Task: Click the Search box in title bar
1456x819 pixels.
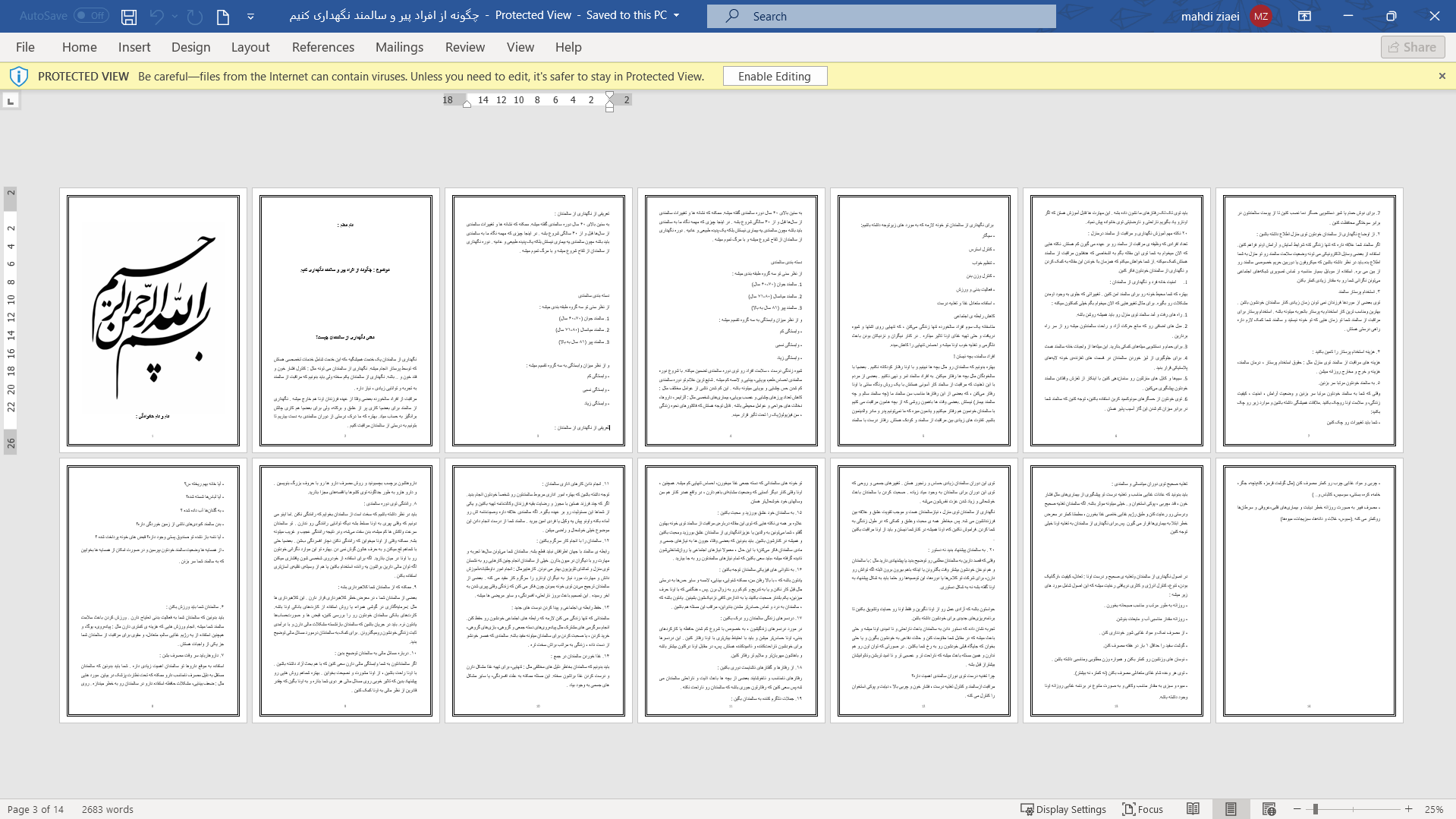Action: (x=881, y=16)
